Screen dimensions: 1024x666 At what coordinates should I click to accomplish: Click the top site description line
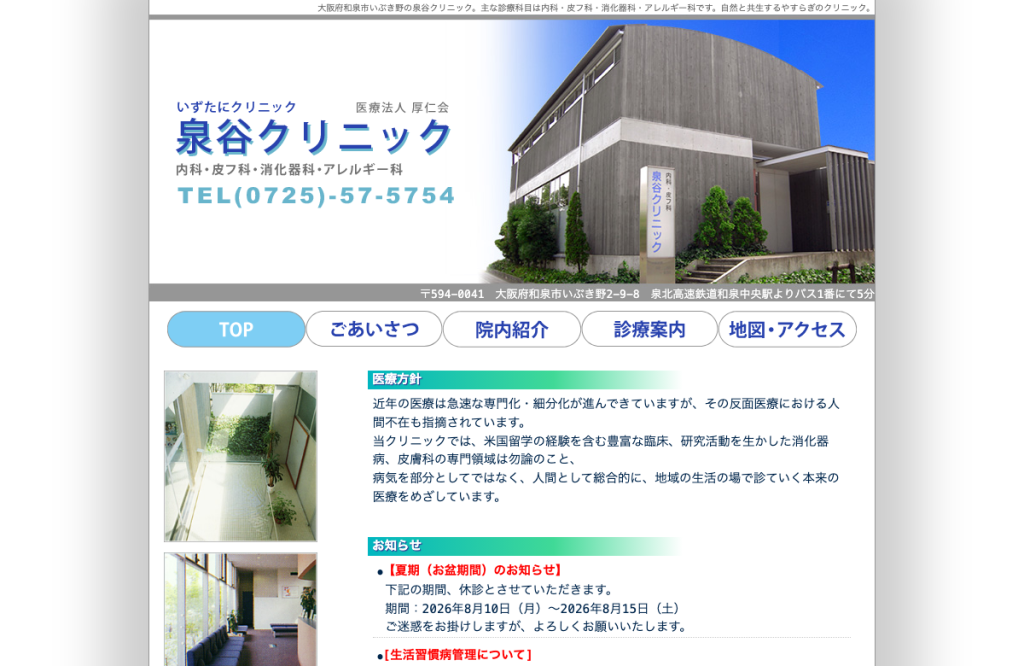[x=595, y=8]
